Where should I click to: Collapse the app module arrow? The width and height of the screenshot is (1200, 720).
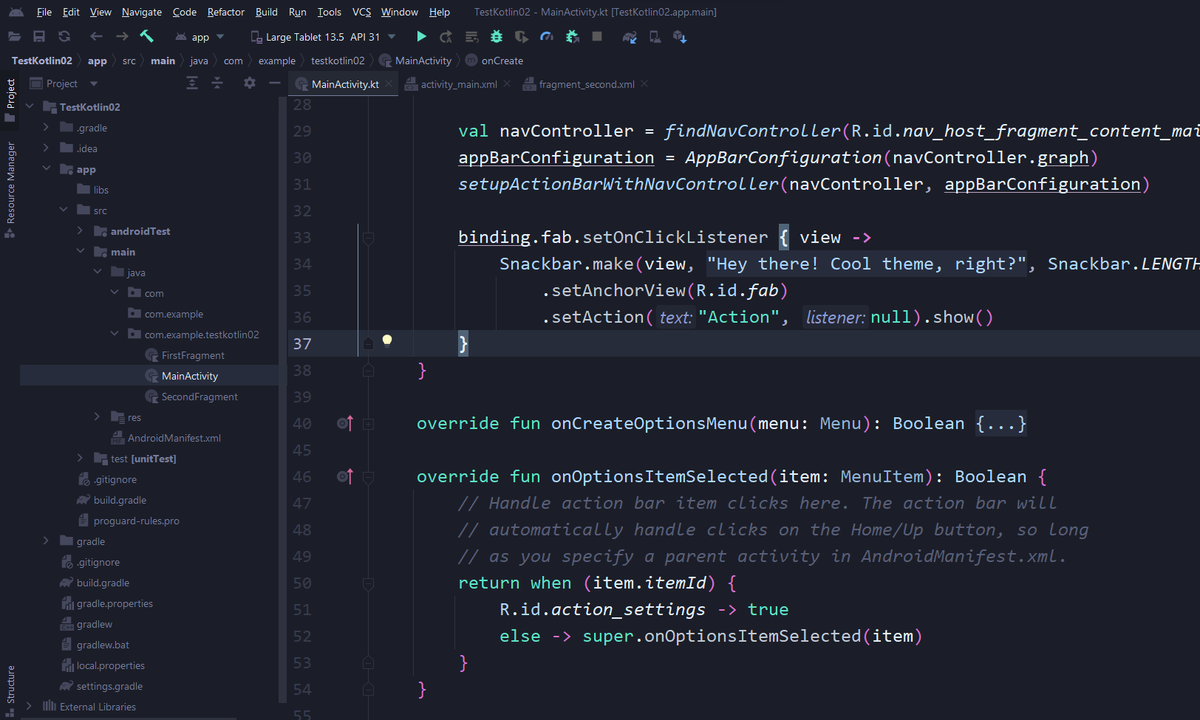coord(46,169)
